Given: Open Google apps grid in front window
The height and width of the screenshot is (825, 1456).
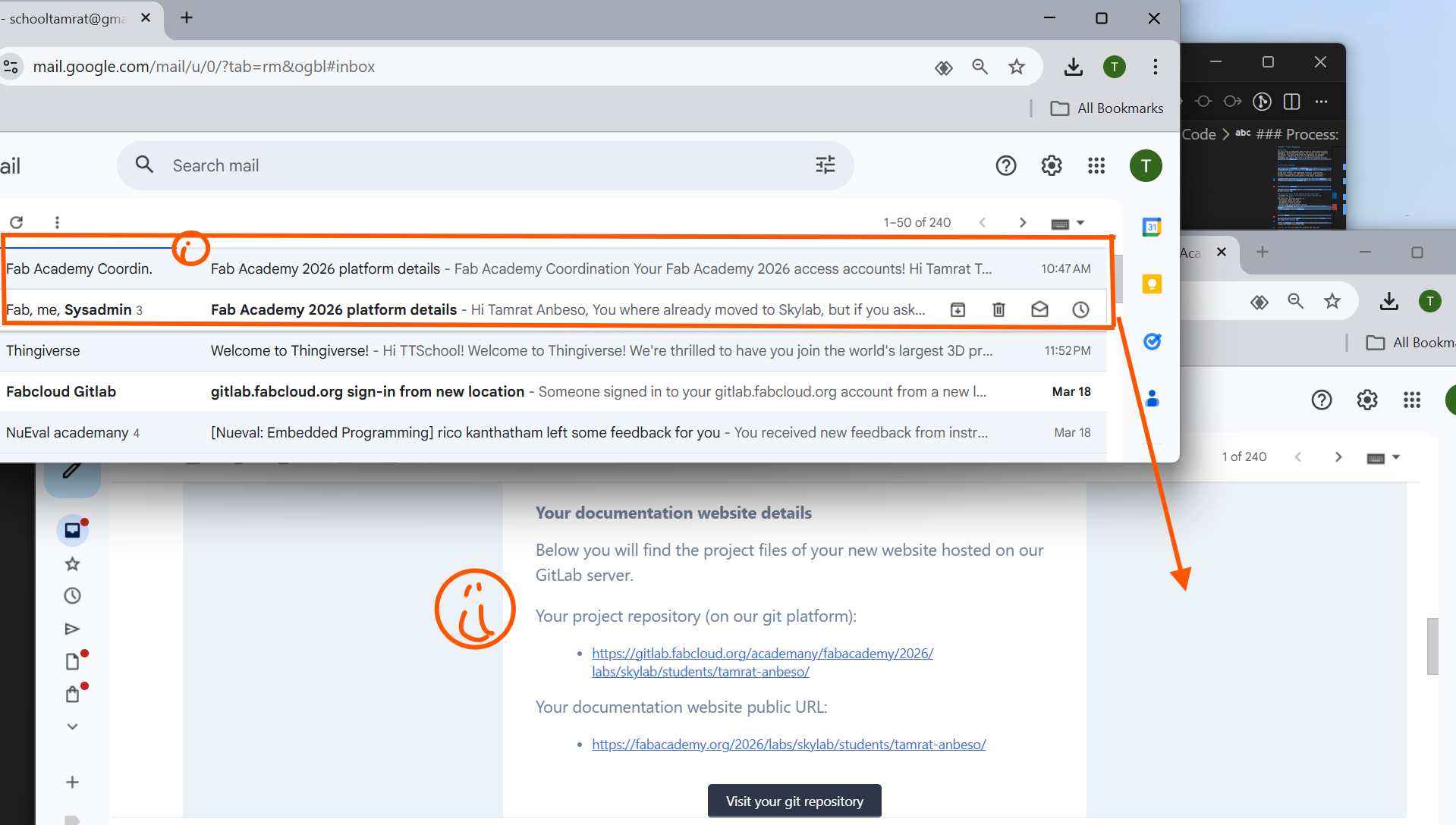Looking at the screenshot, I should tap(1096, 165).
